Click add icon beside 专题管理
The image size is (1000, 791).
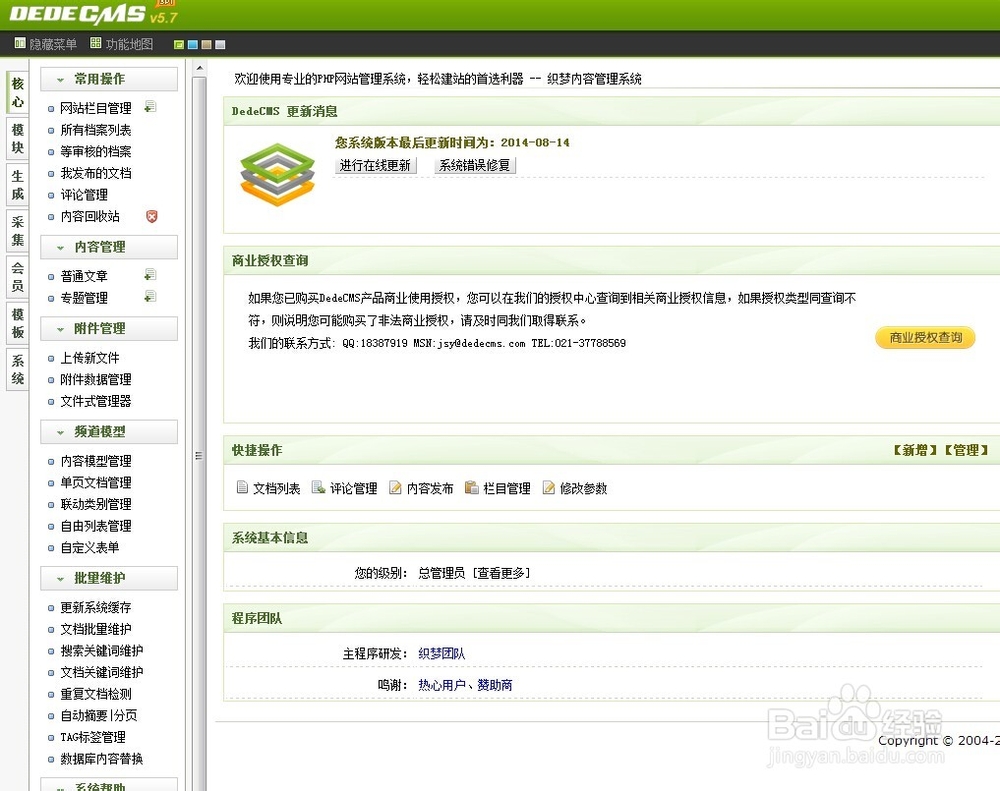[151, 297]
